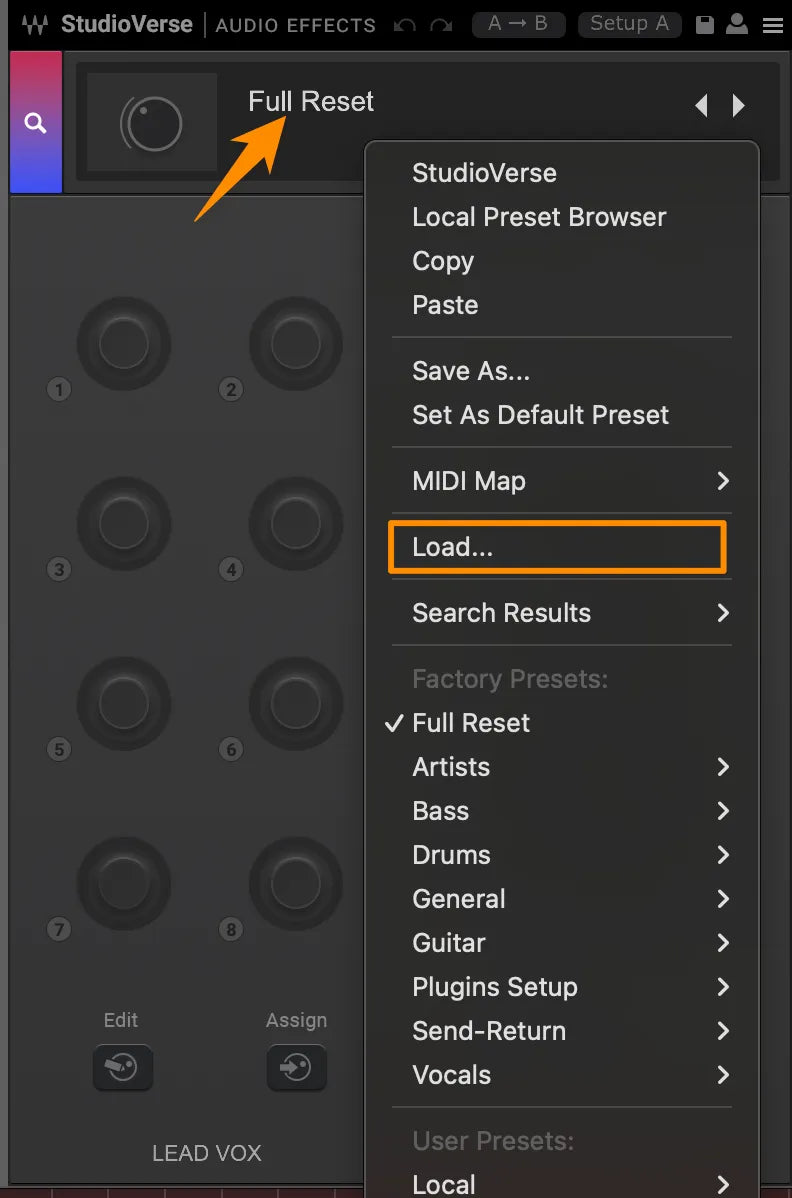792x1198 pixels.
Task: Click the Assign macro icon button
Action: pyautogui.click(x=296, y=1067)
